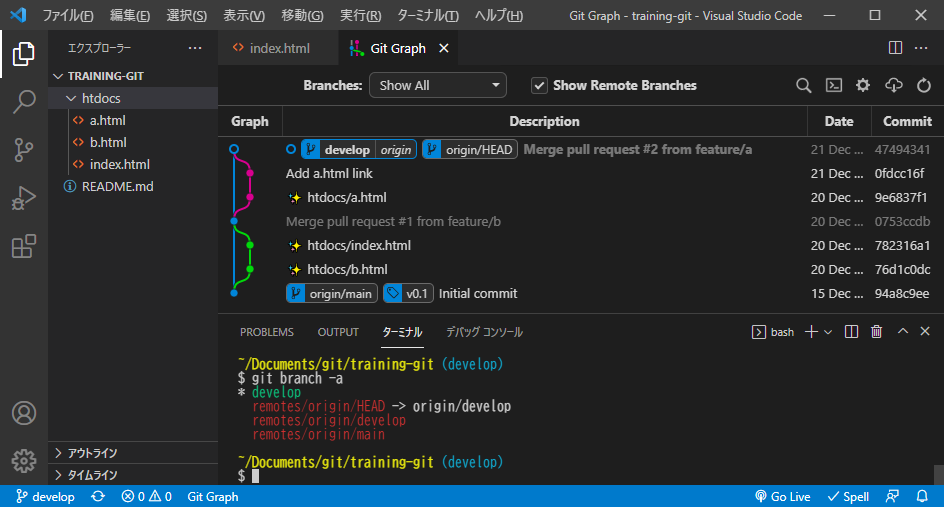
Task: Open the 選択 menu
Action: coord(187,16)
